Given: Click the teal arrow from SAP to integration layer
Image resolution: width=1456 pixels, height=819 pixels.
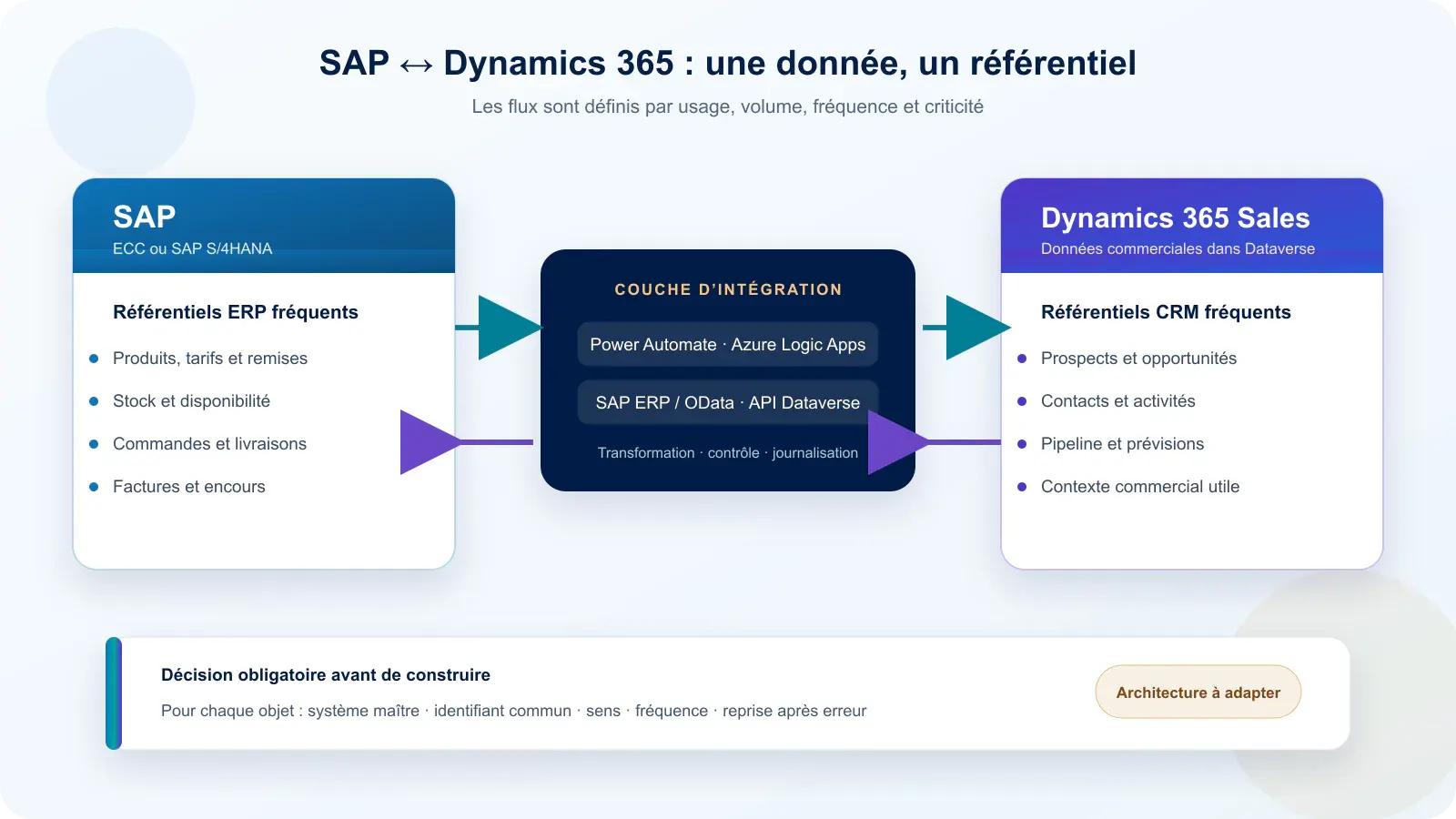Looking at the screenshot, I should coord(499,328).
